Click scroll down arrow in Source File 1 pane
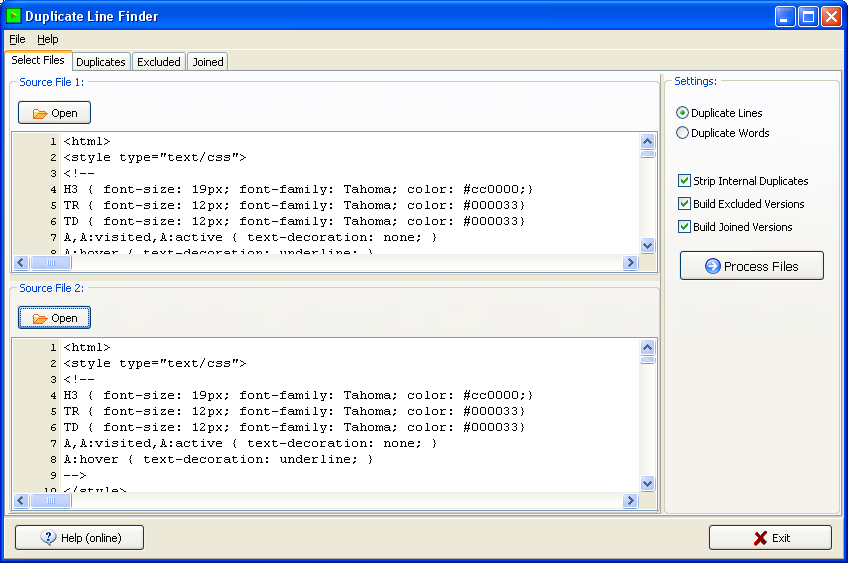This screenshot has height=563, width=848. (647, 246)
